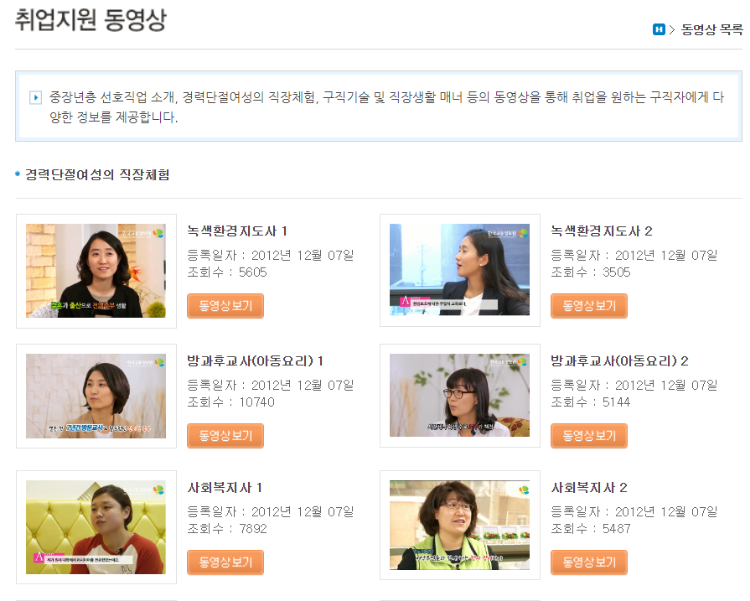Select the 방과후교사(아동요리) 2 thumbnail image
The height and width of the screenshot is (601, 750).
(460, 396)
